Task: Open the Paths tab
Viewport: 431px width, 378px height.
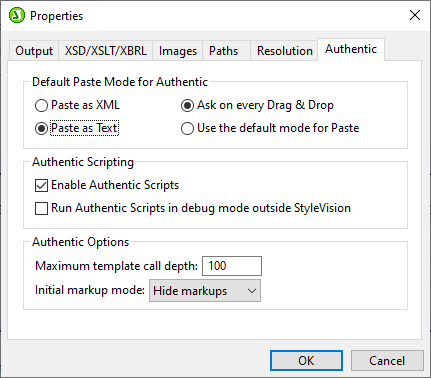Action: point(223,51)
